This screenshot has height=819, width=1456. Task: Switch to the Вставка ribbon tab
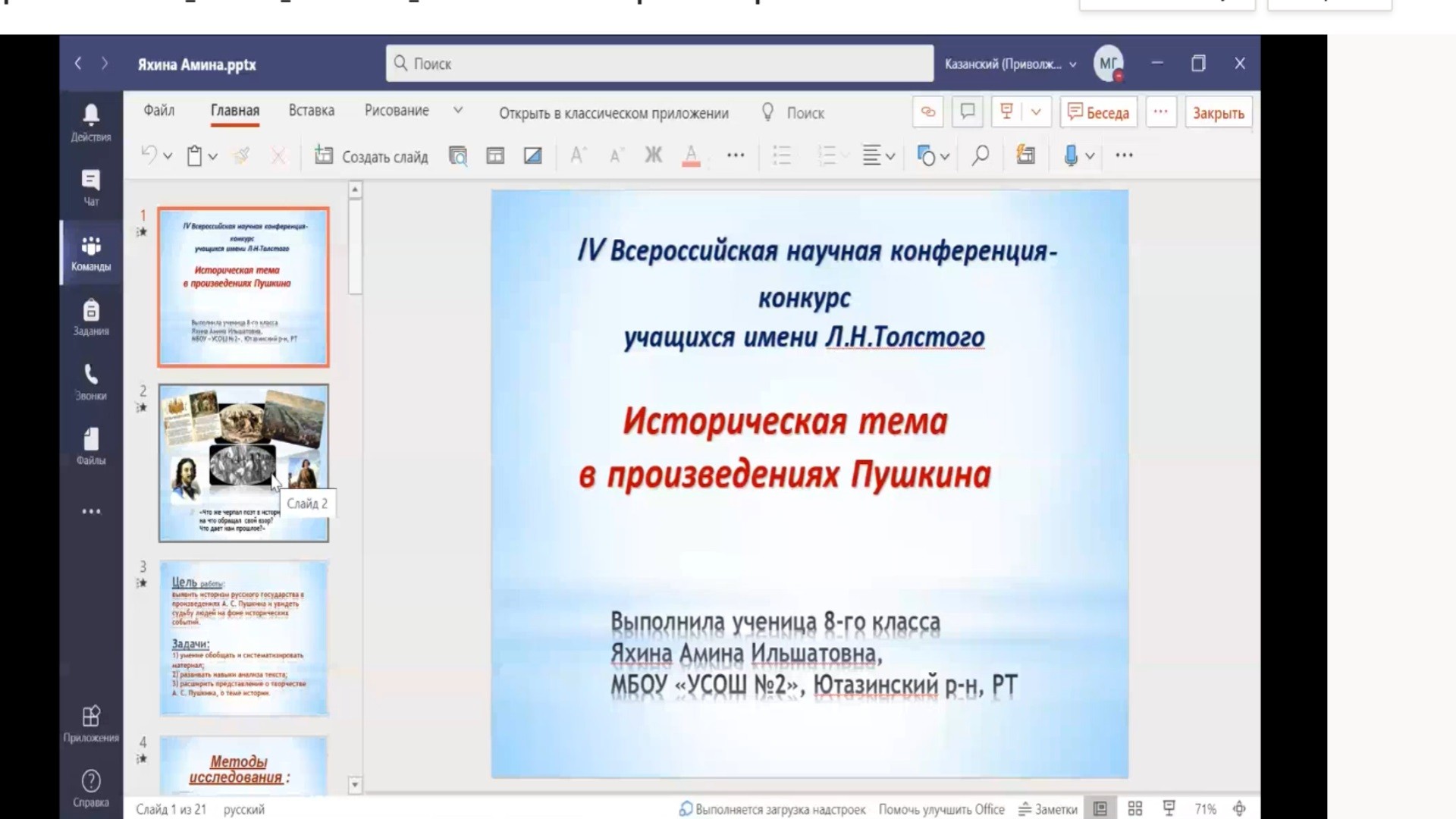click(311, 111)
